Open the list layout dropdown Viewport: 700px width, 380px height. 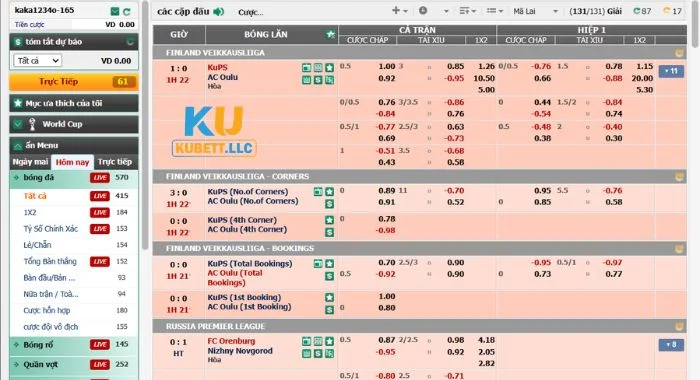tap(495, 10)
